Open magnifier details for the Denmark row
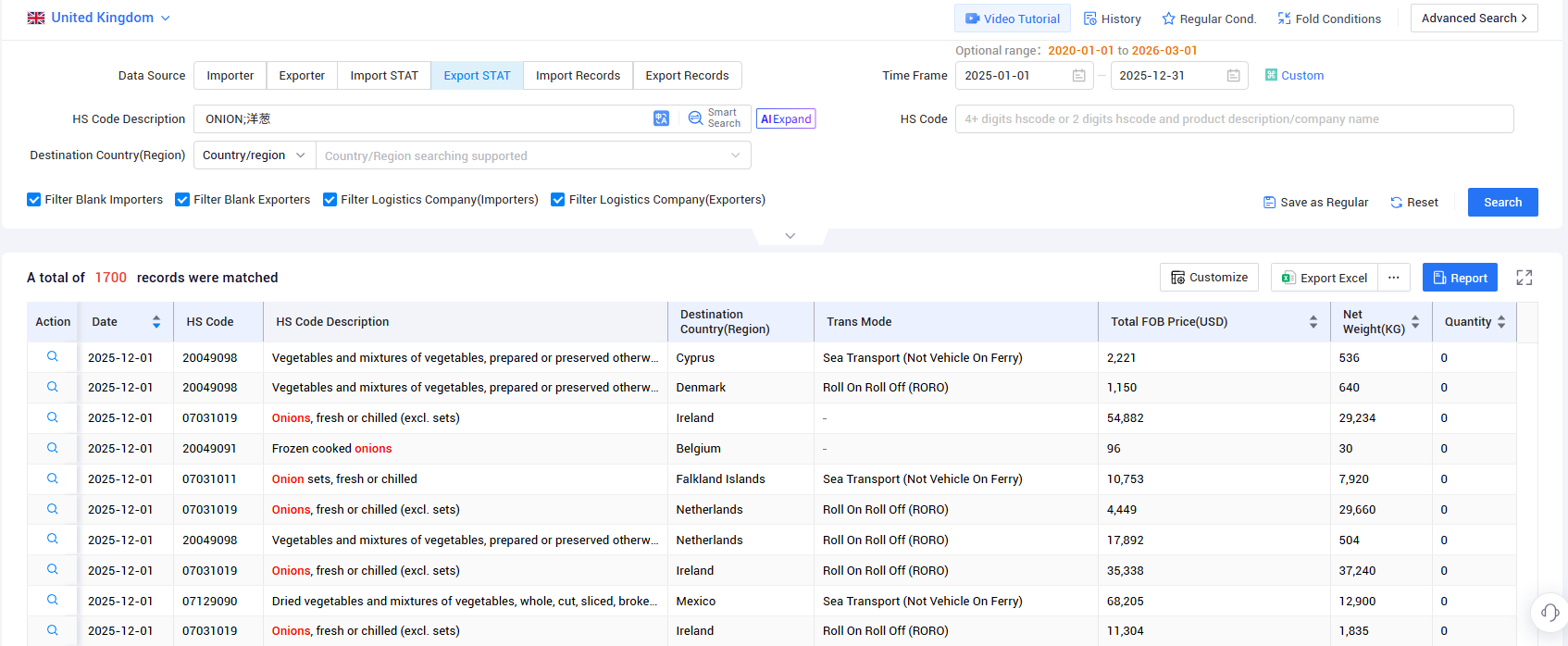Image resolution: width=1568 pixels, height=646 pixels. pos(53,387)
